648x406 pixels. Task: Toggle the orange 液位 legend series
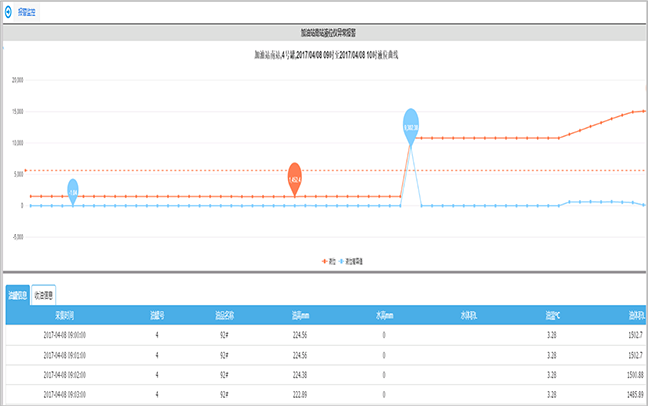tap(327, 260)
